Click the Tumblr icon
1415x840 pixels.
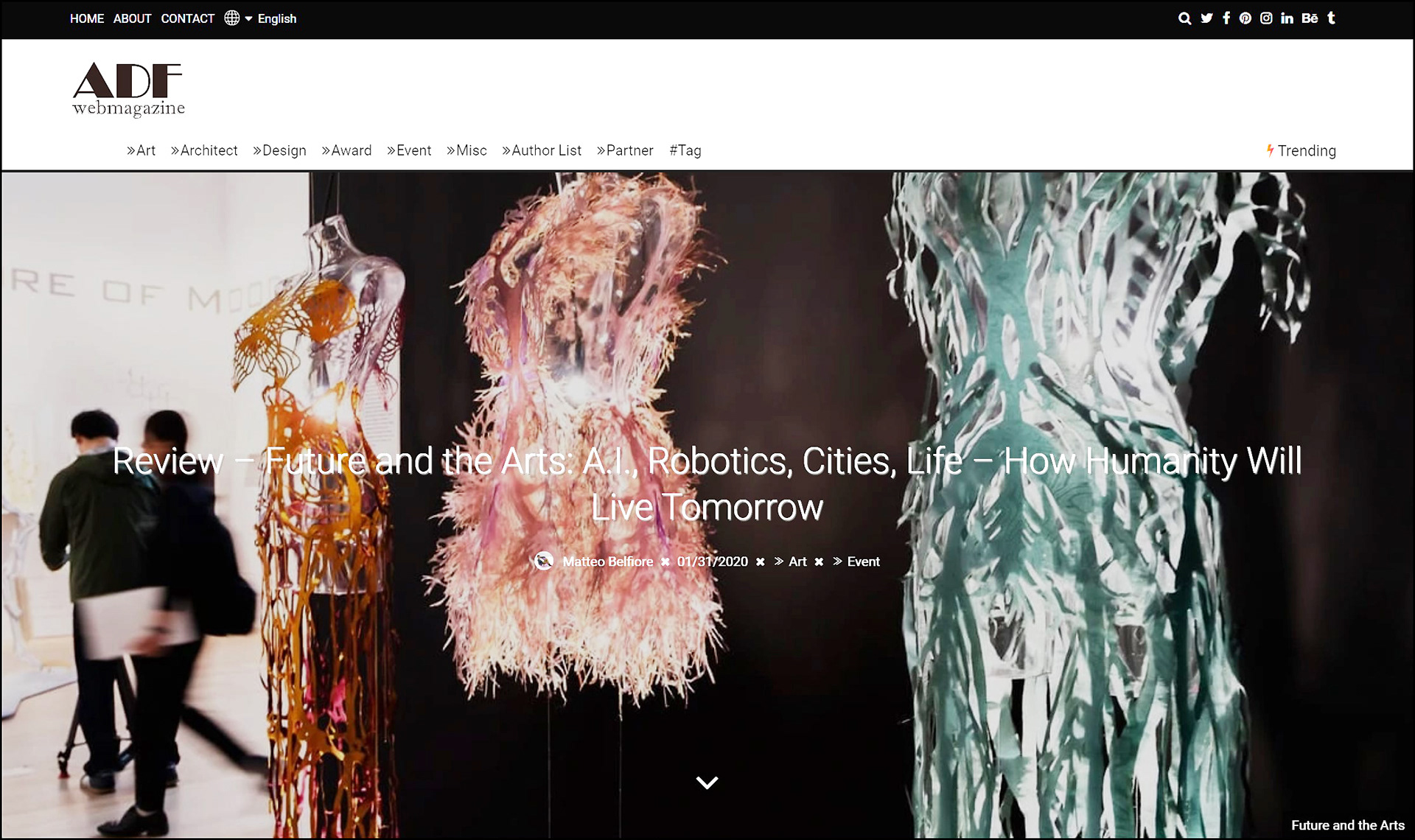coord(1331,18)
